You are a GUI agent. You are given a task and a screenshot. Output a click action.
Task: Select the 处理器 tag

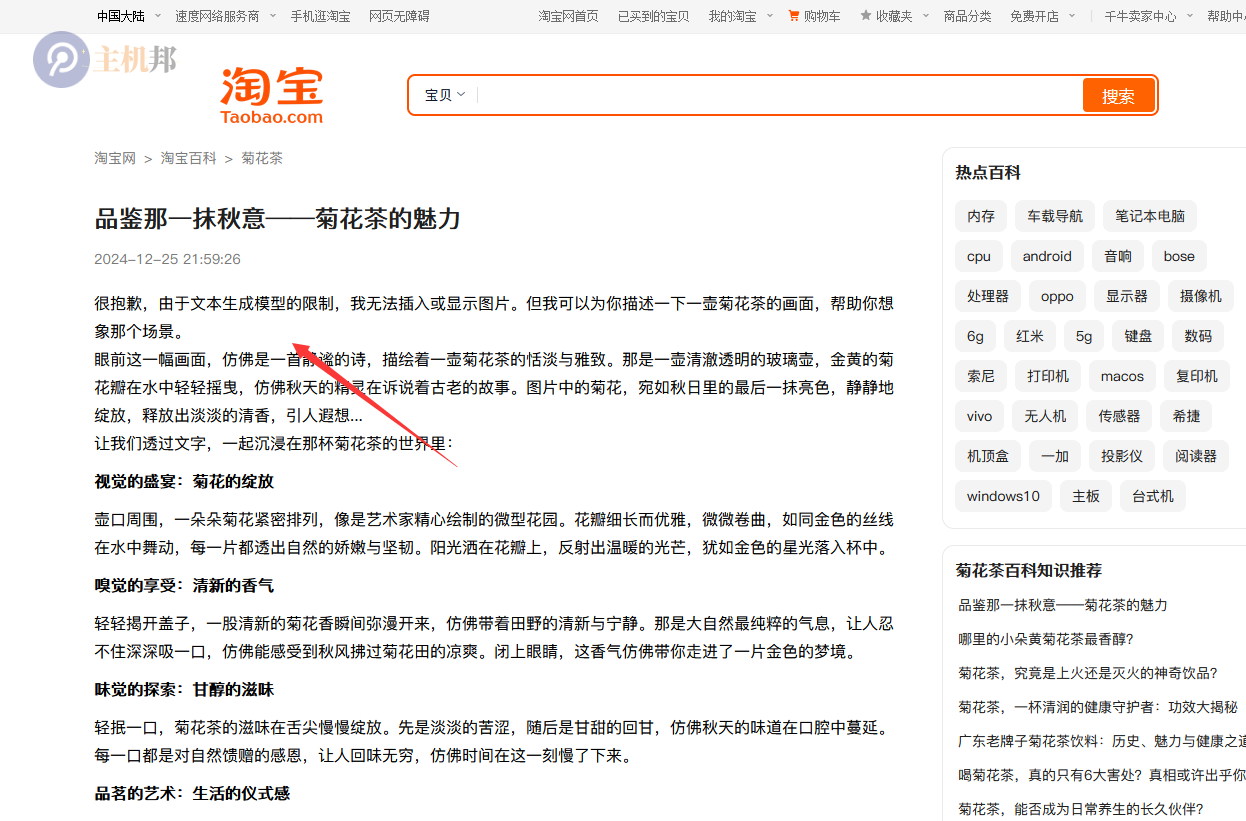[x=988, y=296]
